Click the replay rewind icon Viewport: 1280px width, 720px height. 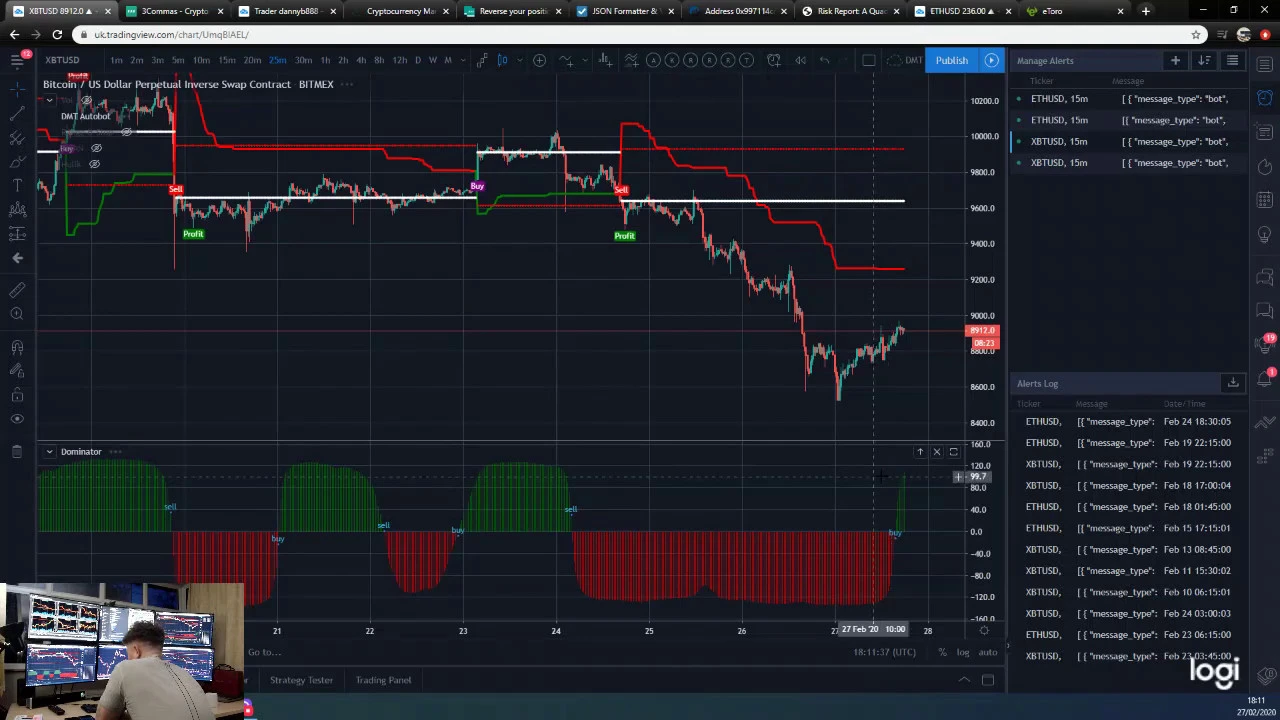[x=800, y=60]
